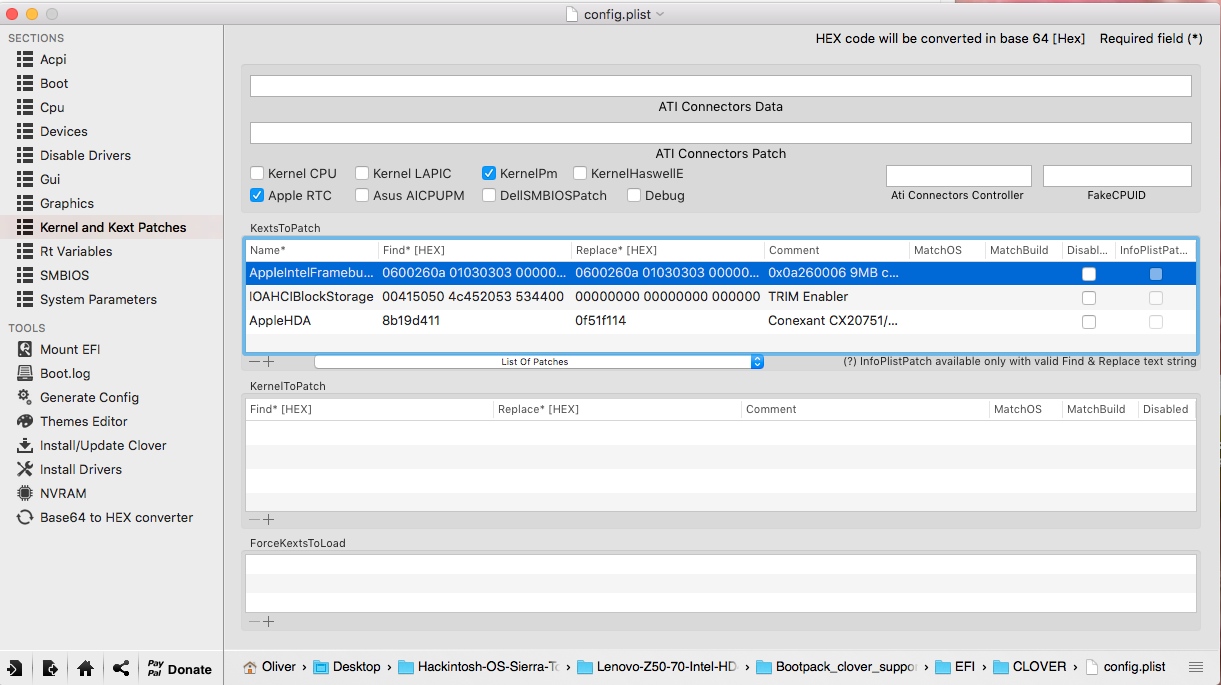
Task: Tick Disabled checkbox for IOAHCIBlockStorage patch
Action: pos(1089,297)
